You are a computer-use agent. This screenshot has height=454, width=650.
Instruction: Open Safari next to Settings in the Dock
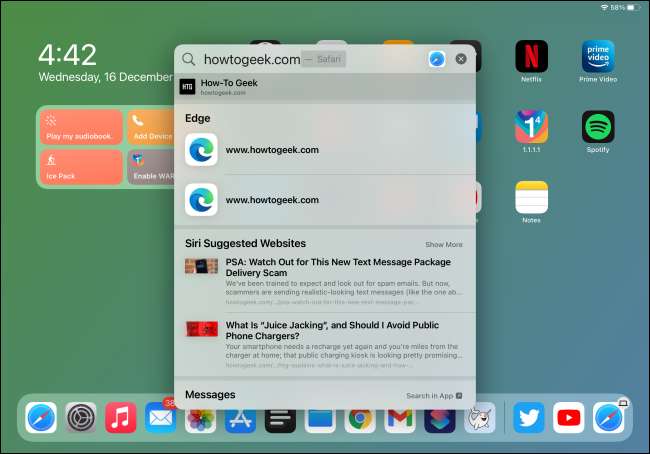tap(41, 418)
